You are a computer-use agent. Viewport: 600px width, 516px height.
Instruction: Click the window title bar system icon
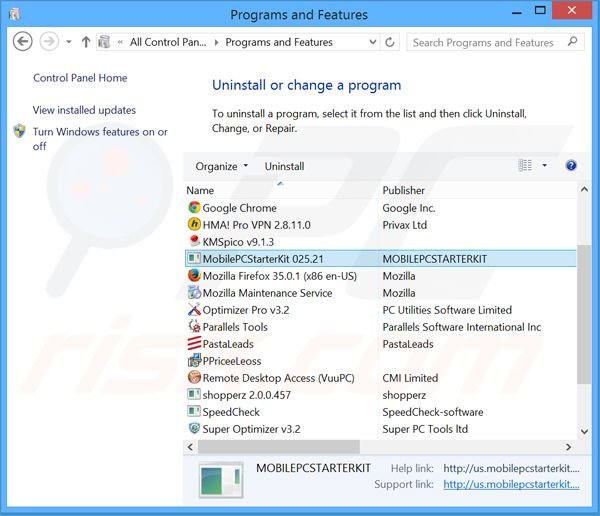[14, 14]
